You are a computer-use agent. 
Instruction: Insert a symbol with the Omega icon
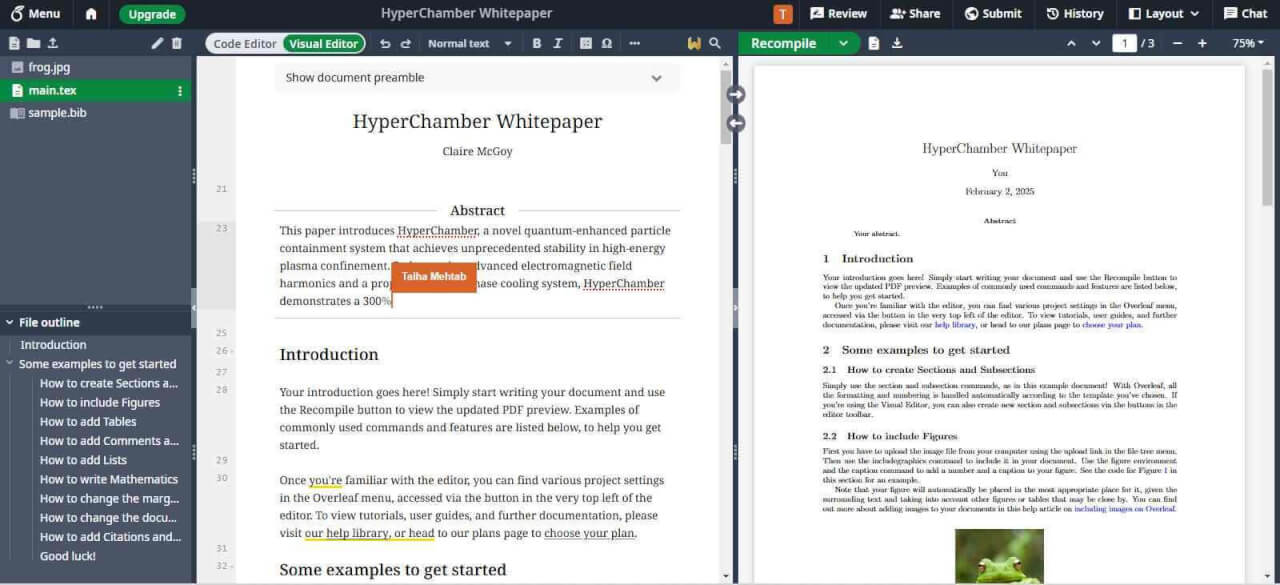click(x=605, y=43)
